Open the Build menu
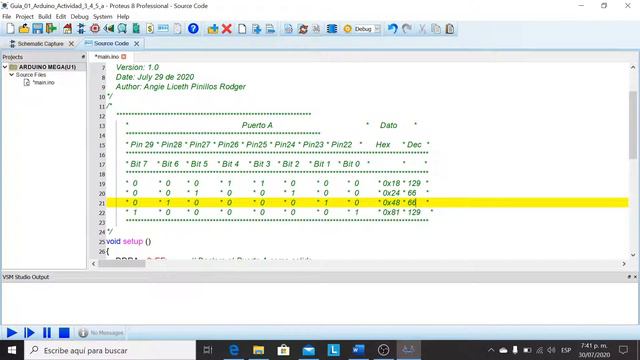640x360 pixels. click(x=44, y=17)
